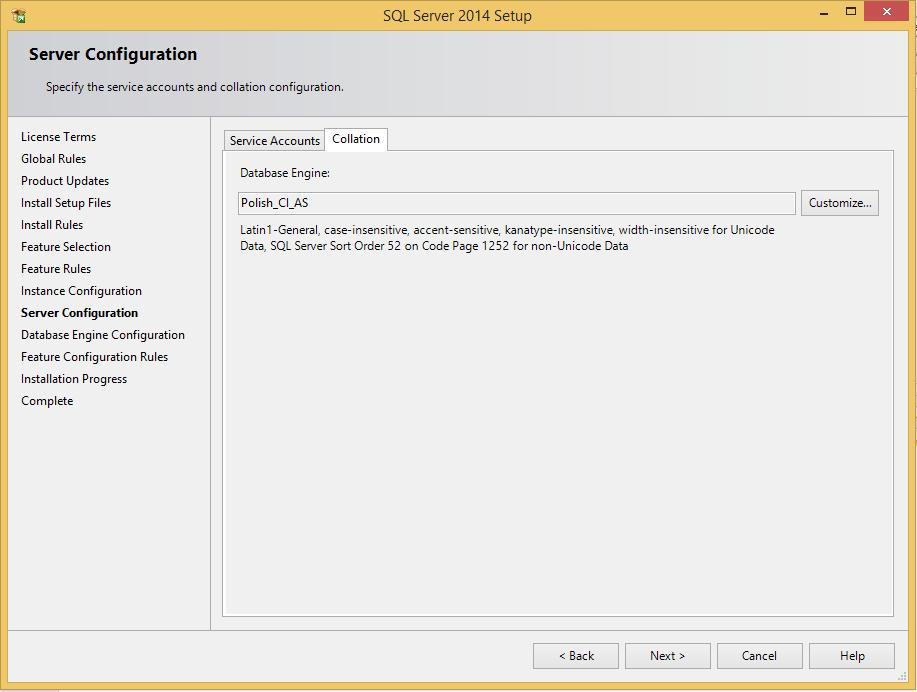Close the SQL Server 2014 Setup window
This screenshot has height=692, width=917.
887,12
